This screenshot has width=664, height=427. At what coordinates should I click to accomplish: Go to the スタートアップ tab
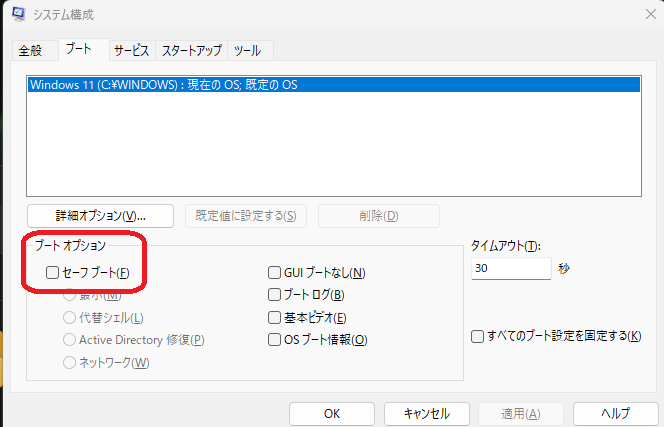(191, 51)
